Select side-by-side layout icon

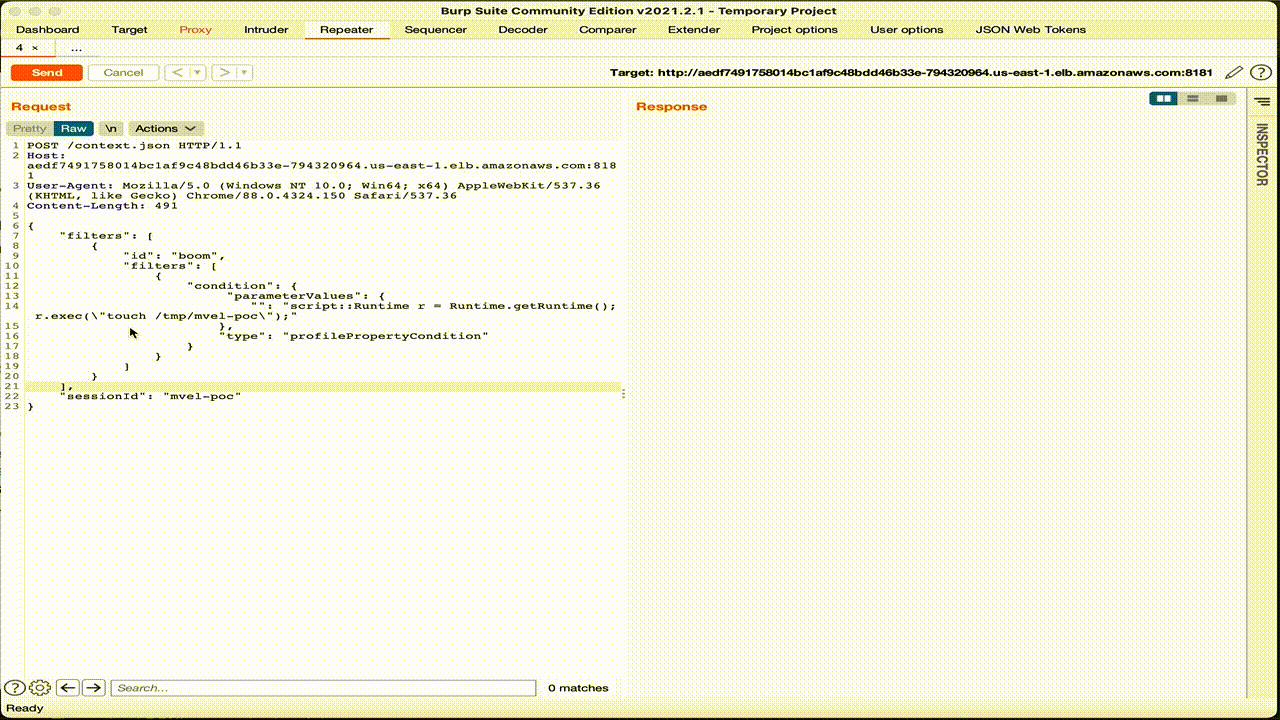1163,99
